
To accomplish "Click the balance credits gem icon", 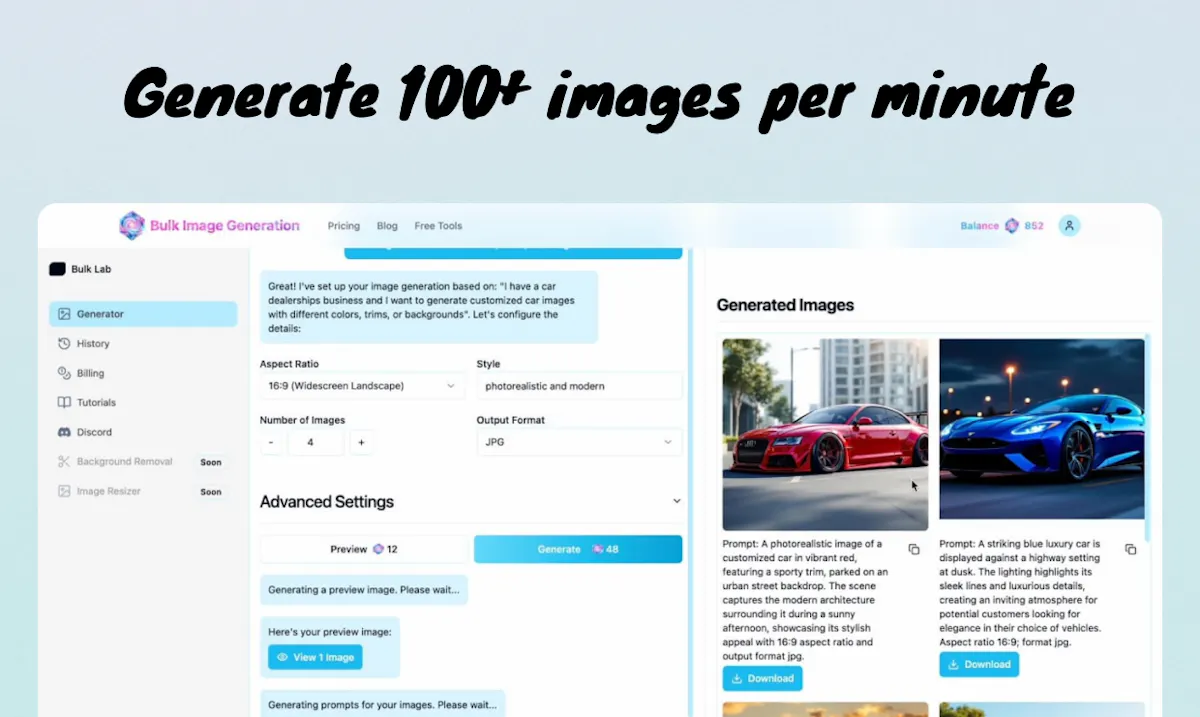I will pyautogui.click(x=1011, y=226).
